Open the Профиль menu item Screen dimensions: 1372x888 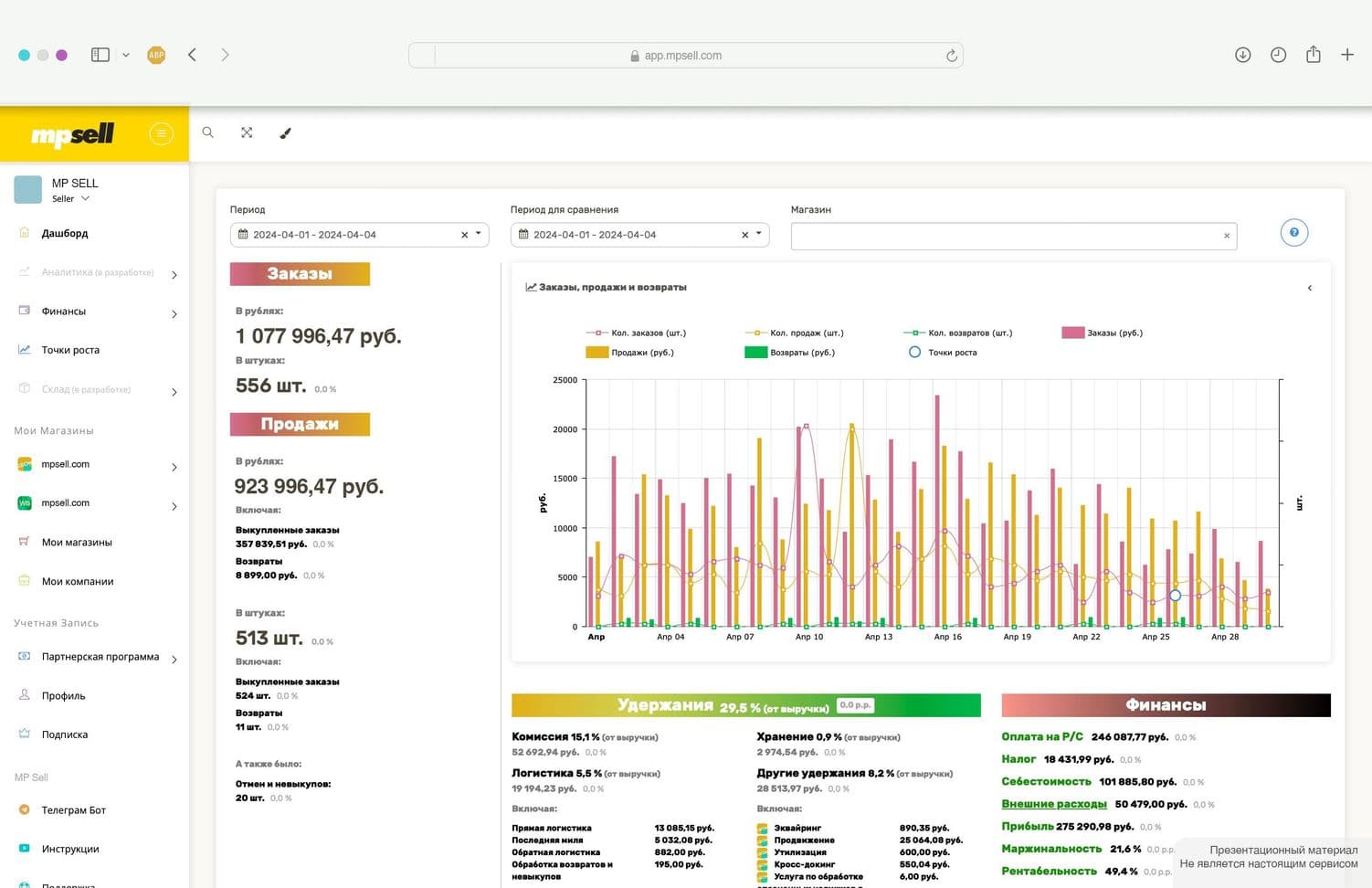point(63,695)
